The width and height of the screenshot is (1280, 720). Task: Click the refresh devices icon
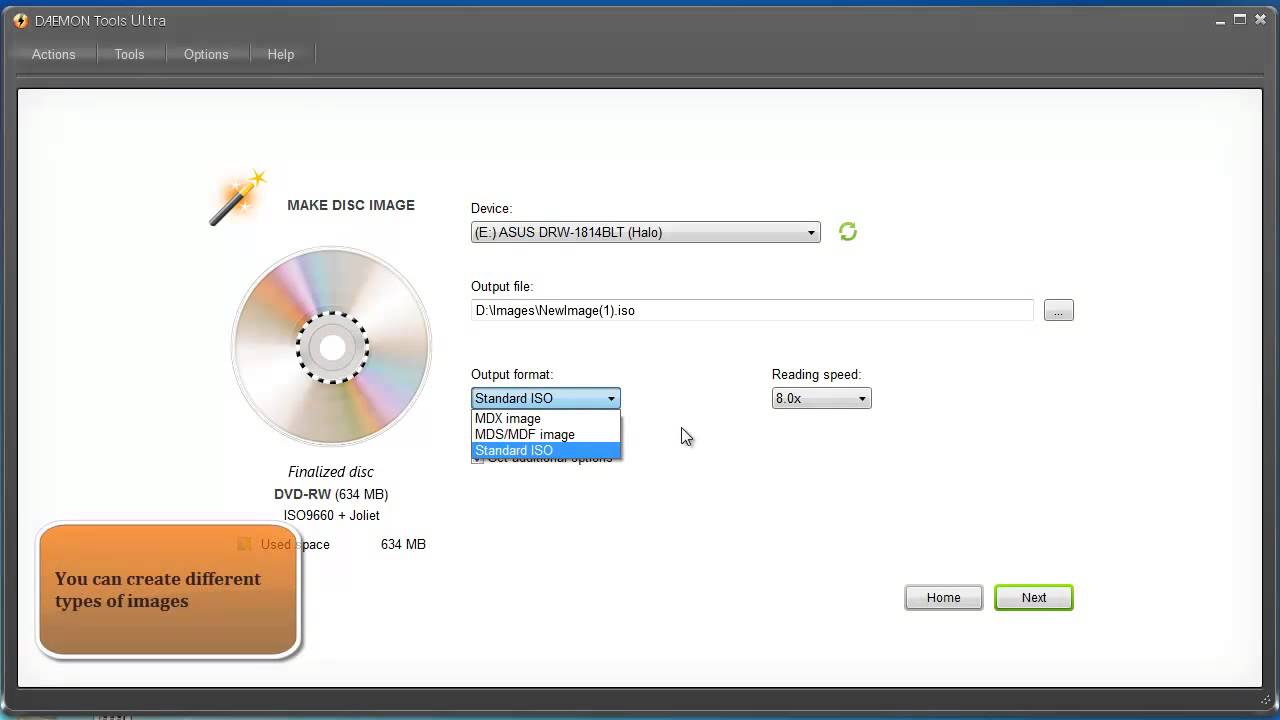point(848,232)
